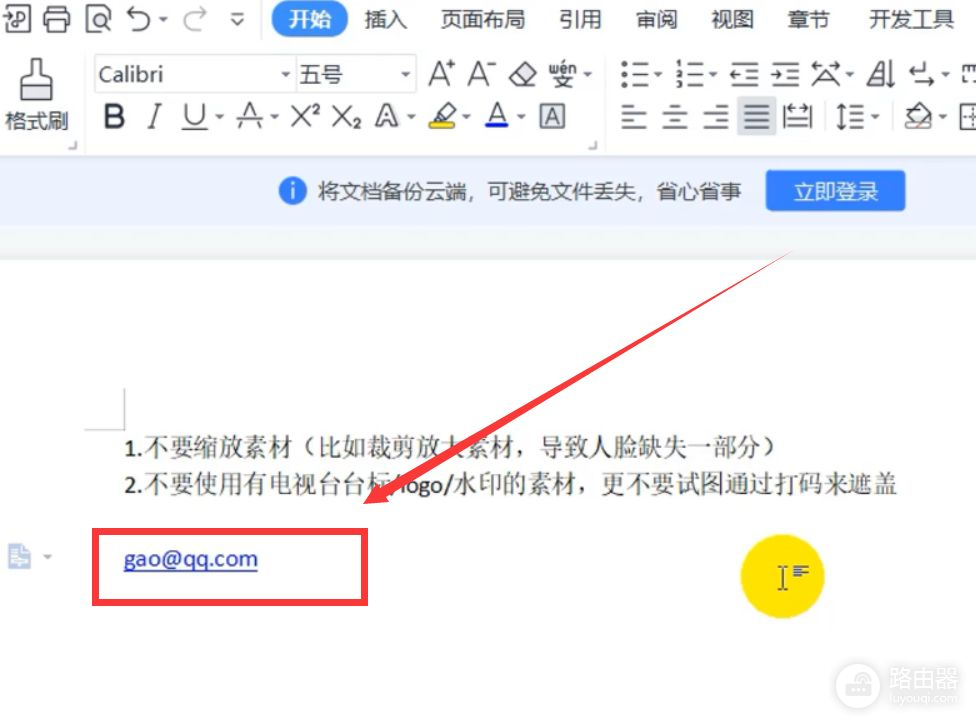Image resolution: width=976 pixels, height=726 pixels.
Task: Click the numbered list icon
Action: (x=689, y=74)
